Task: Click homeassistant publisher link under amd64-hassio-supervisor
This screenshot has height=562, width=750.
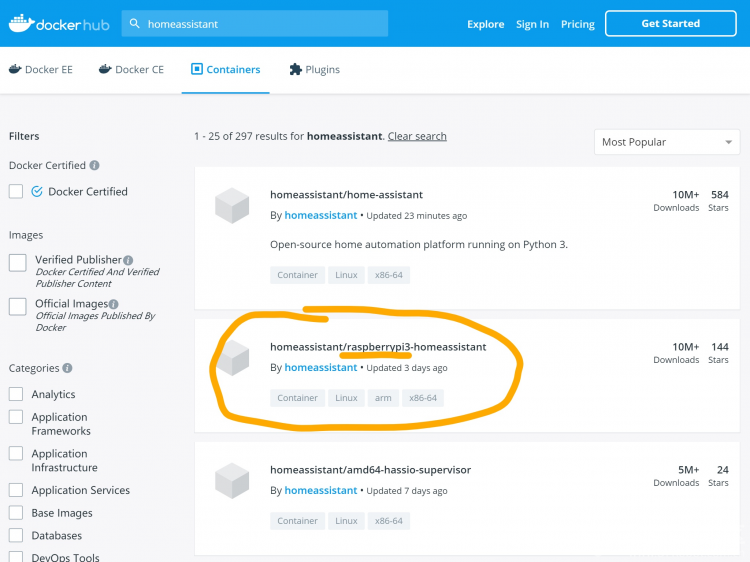Action: click(x=320, y=490)
